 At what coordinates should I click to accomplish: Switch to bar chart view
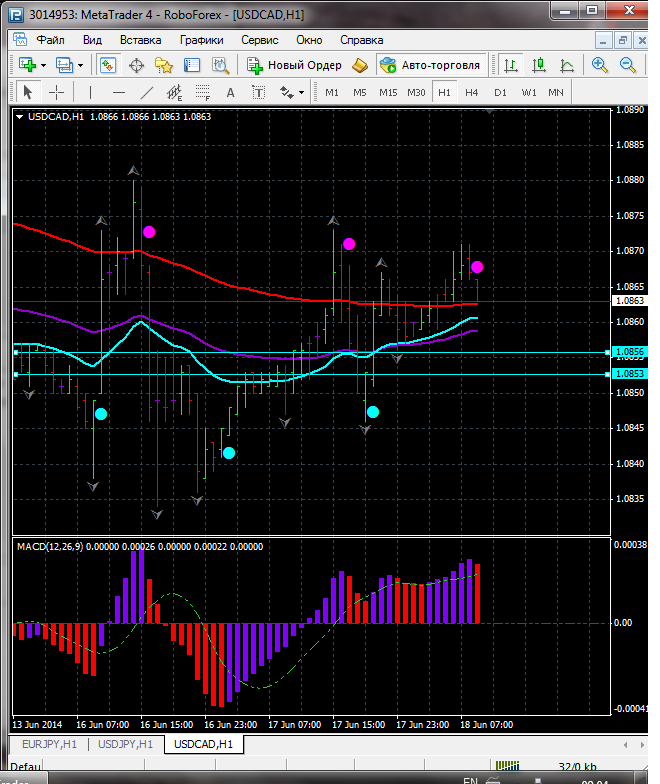[x=511, y=65]
